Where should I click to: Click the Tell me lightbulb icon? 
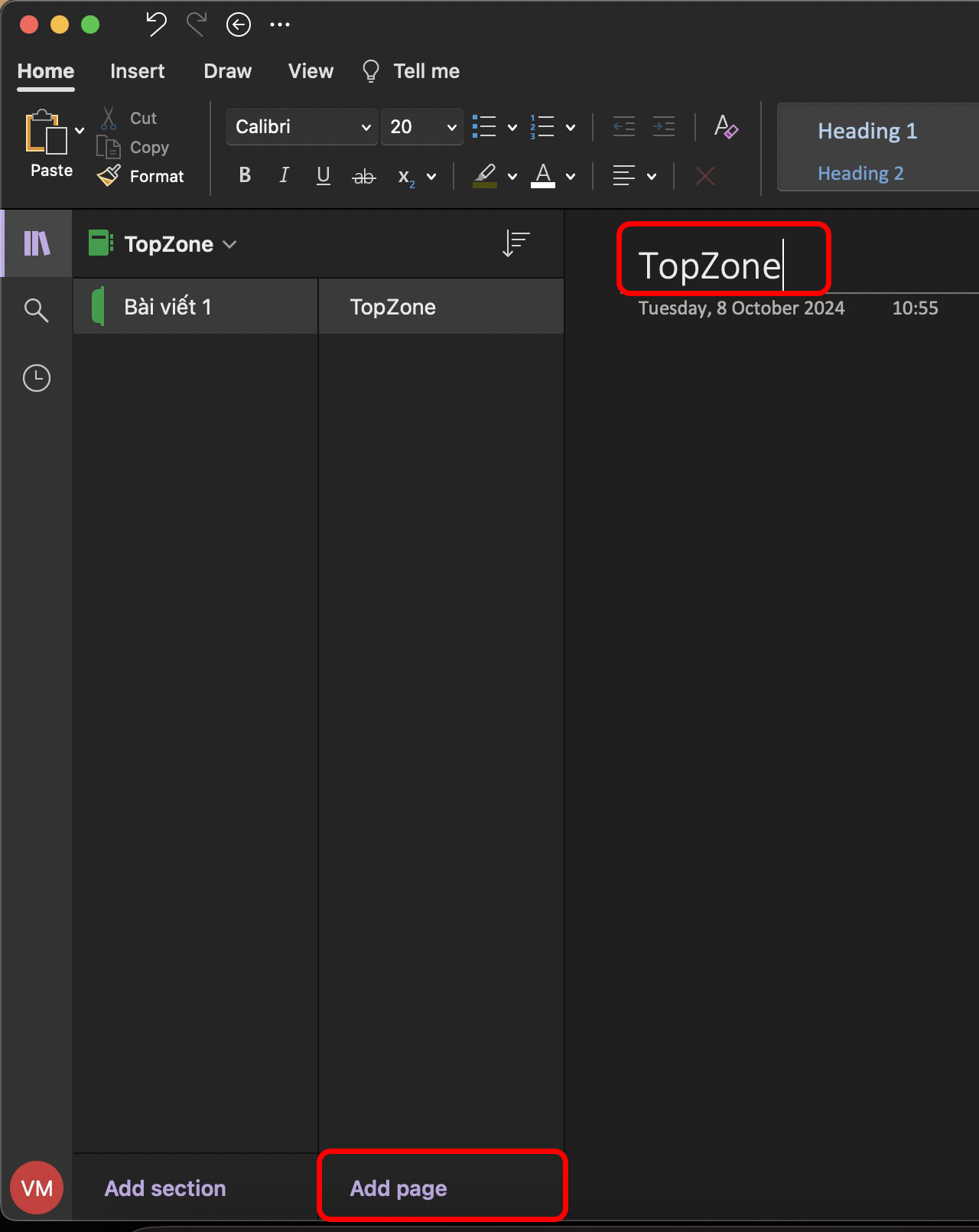pyautogui.click(x=371, y=71)
